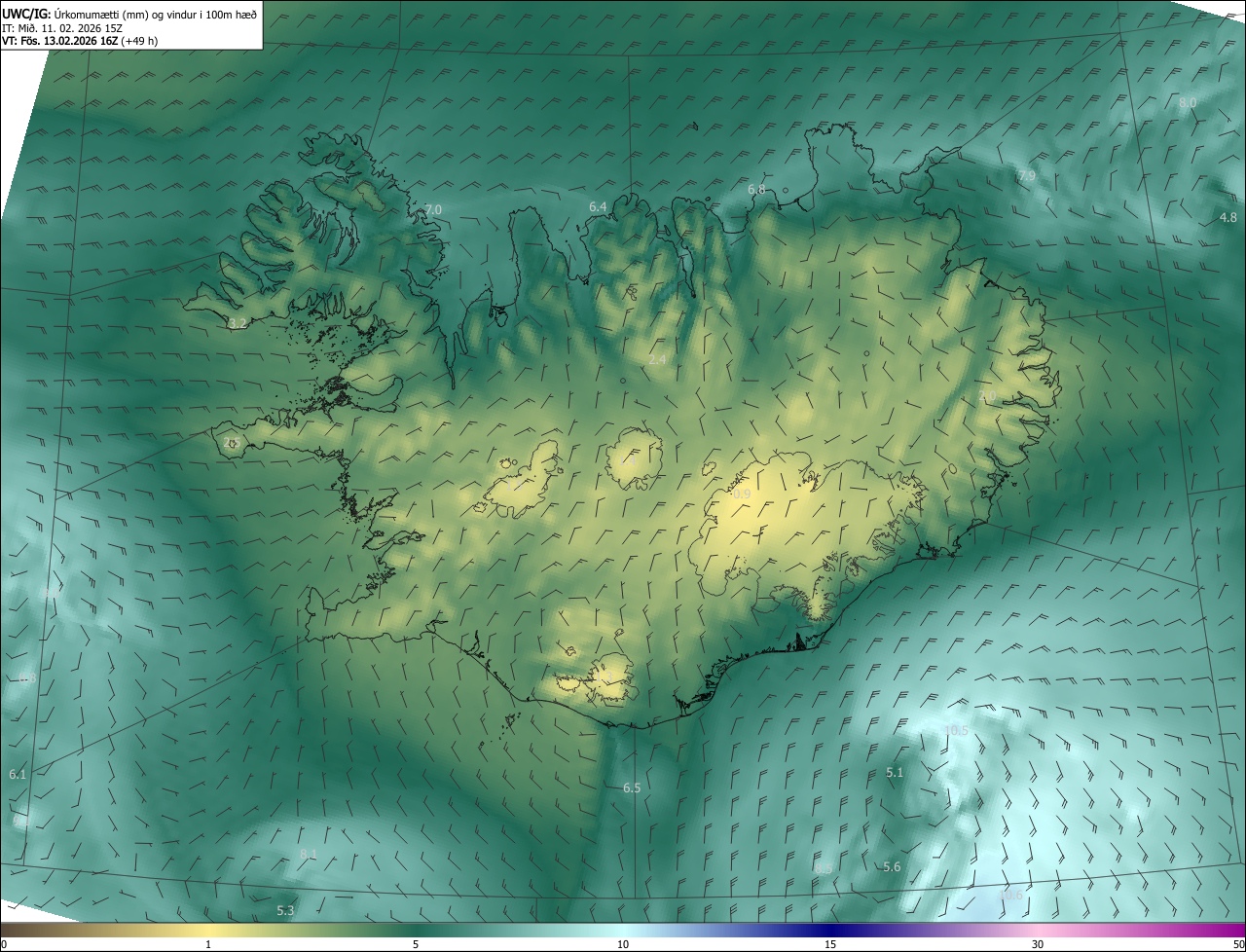The image size is (1246, 952).
Task: Click the UWC/IG map title text
Action: click(129, 14)
